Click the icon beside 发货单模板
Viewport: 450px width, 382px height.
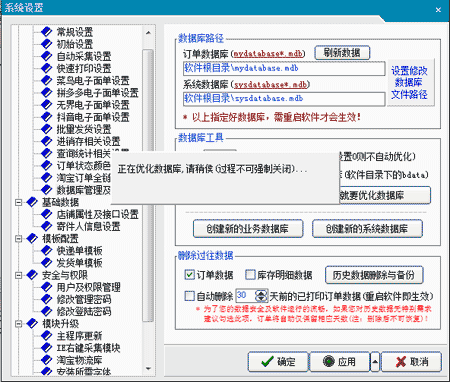tap(47, 263)
